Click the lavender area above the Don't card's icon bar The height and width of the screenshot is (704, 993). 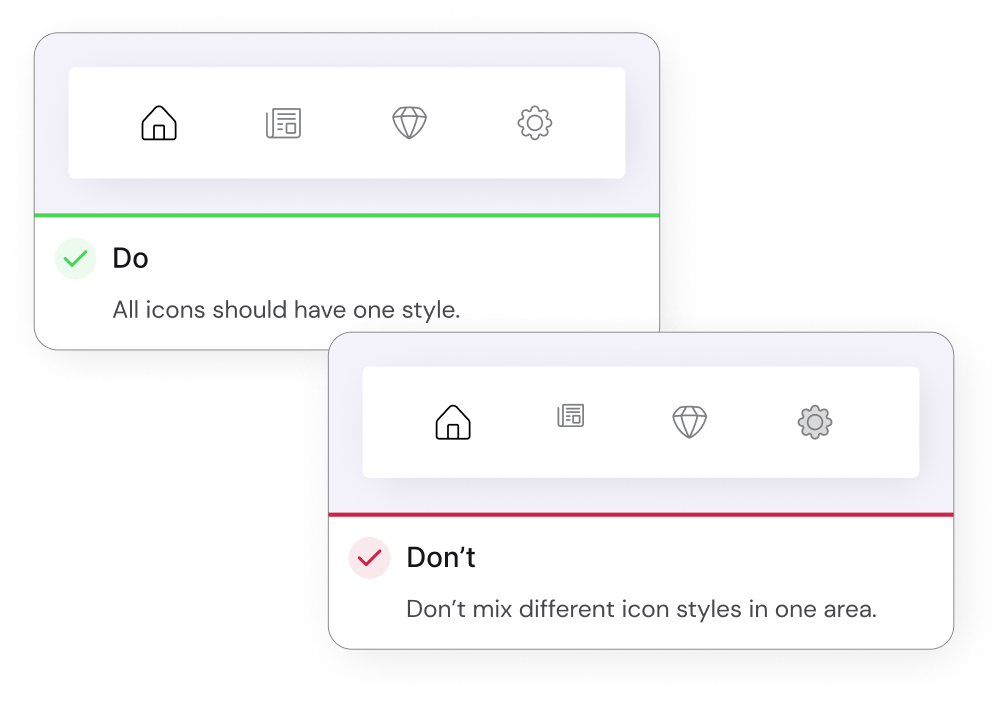641,350
